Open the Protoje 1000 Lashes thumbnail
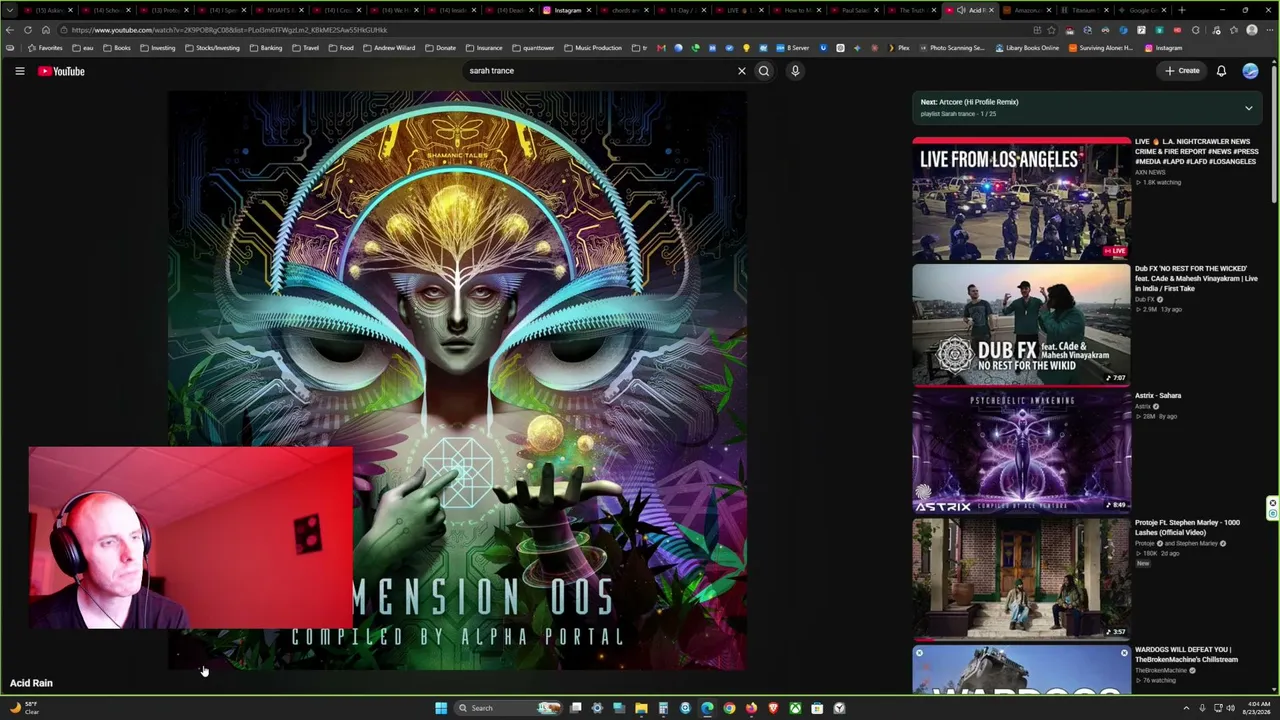 (x=1021, y=578)
